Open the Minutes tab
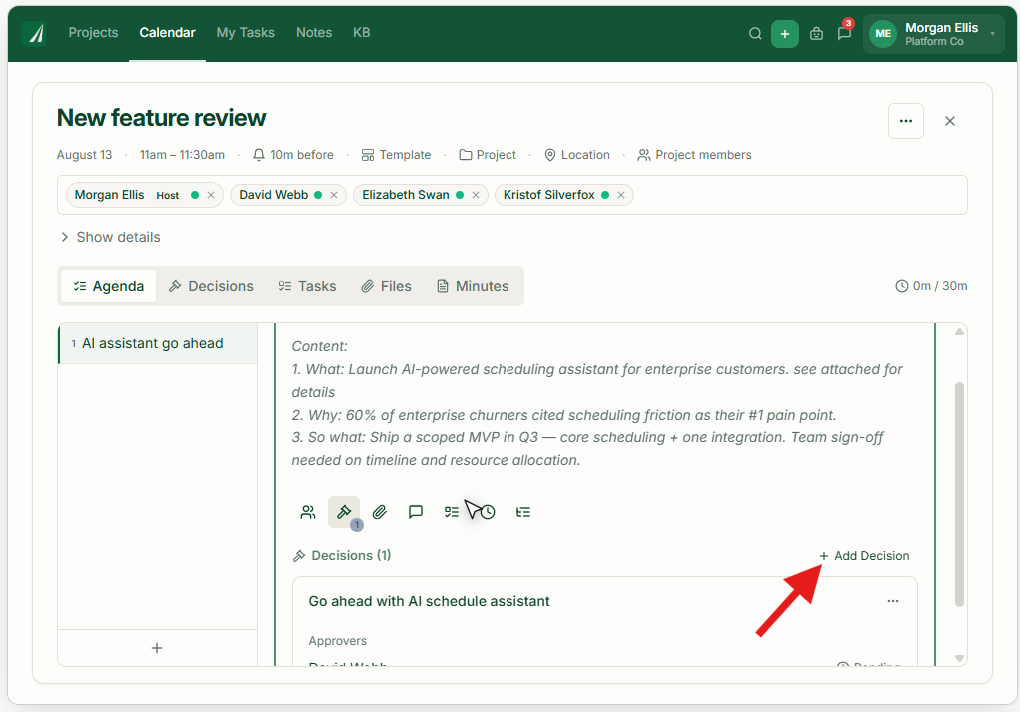The image size is (1020, 712). tap(473, 286)
